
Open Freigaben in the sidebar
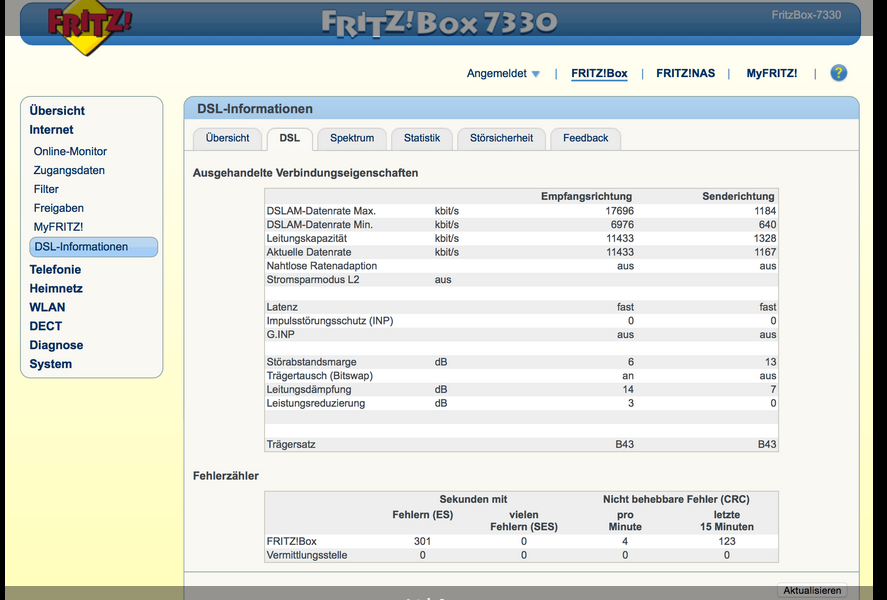(x=59, y=209)
